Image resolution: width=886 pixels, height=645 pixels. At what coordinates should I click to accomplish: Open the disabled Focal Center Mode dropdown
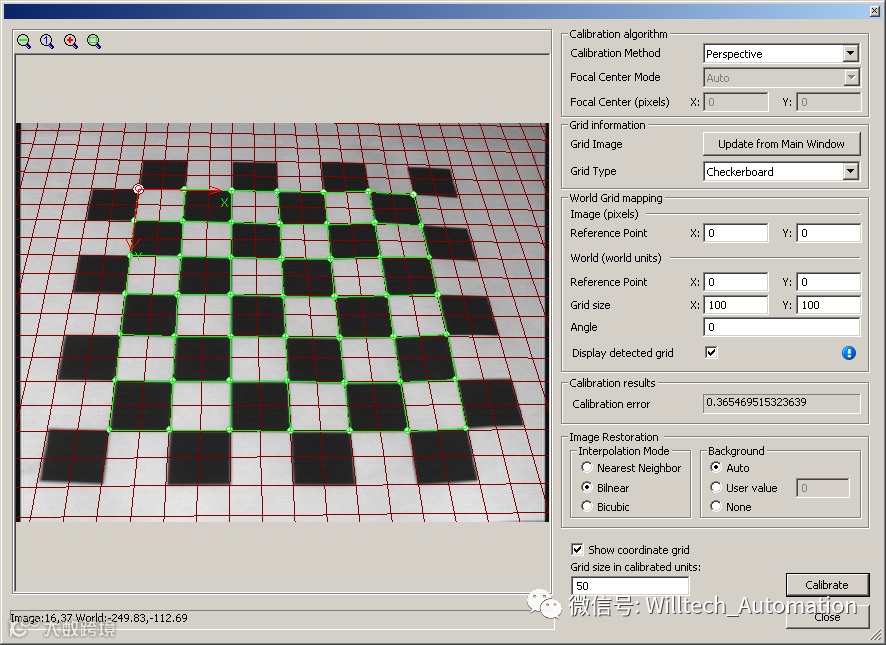click(x=781, y=77)
